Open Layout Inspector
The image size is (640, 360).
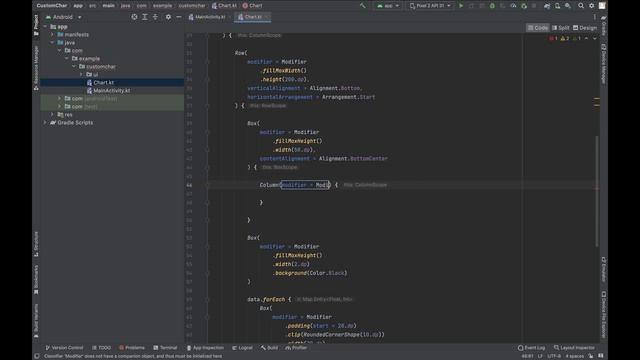574,348
